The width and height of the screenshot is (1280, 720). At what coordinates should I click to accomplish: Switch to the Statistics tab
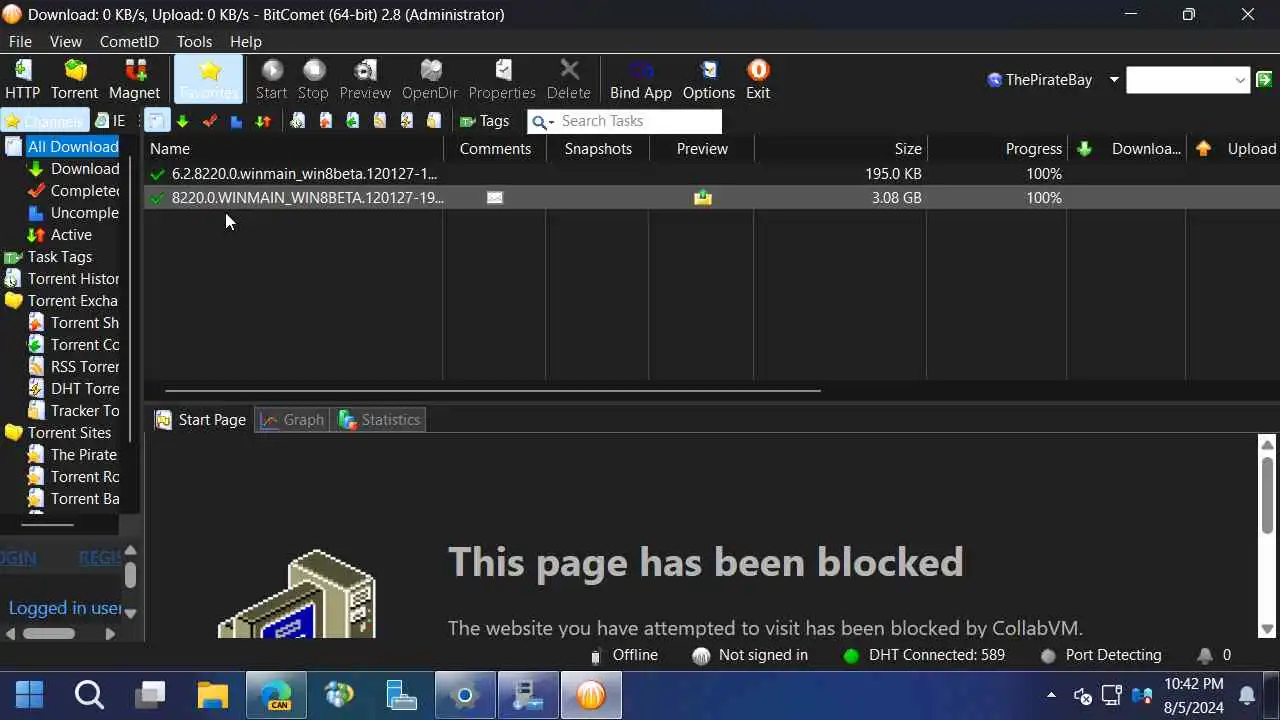tap(380, 420)
